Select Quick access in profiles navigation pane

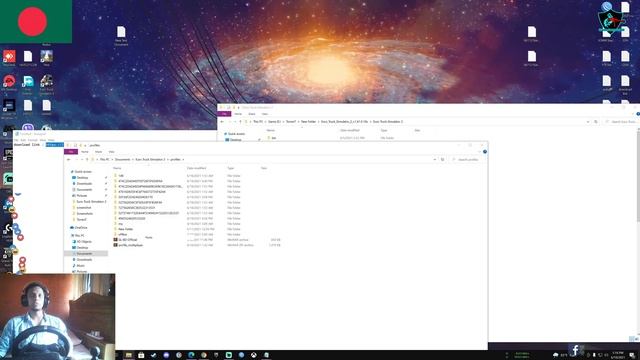[83, 172]
